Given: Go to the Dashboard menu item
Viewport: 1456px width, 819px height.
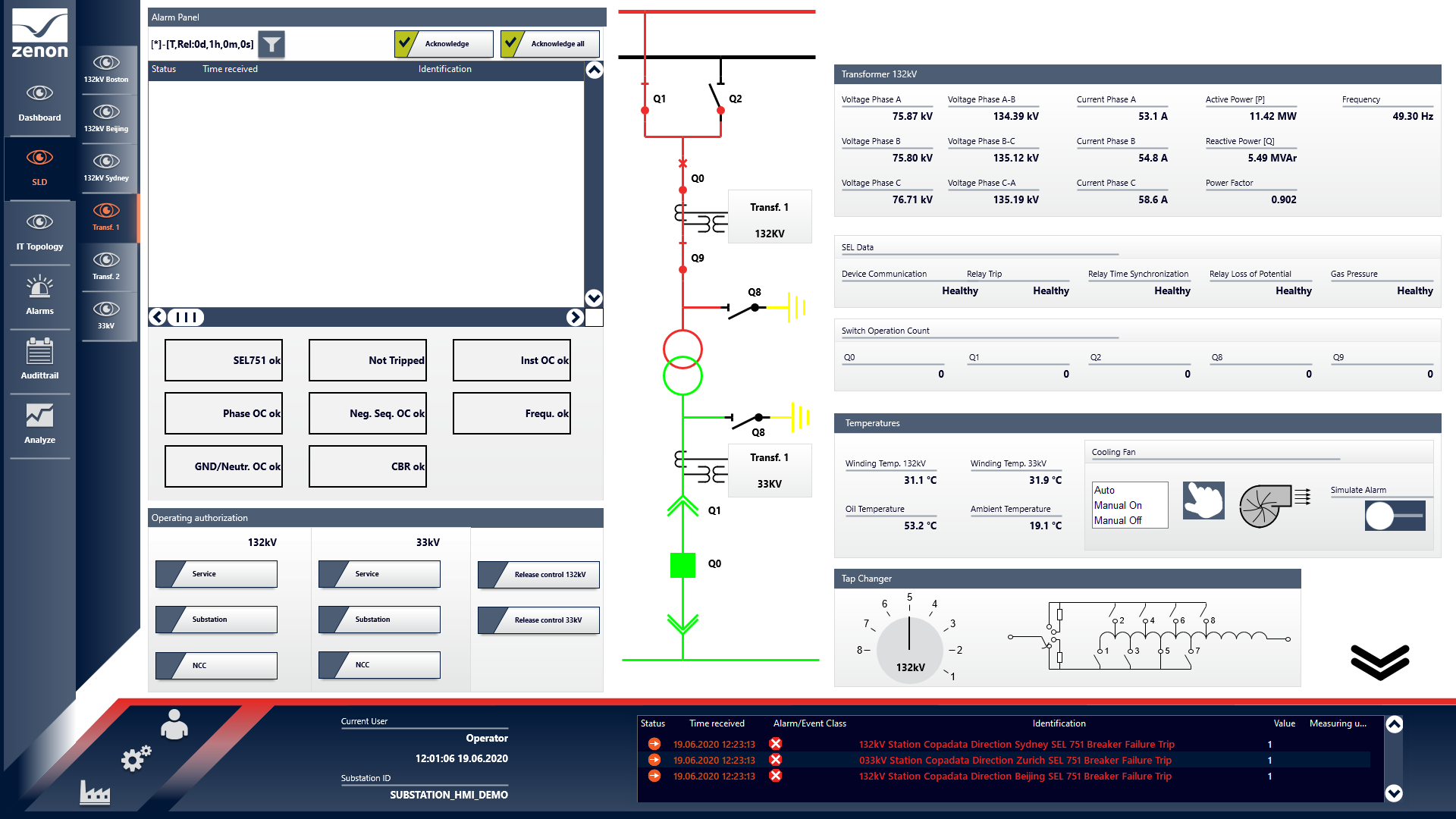Looking at the screenshot, I should 39,102.
